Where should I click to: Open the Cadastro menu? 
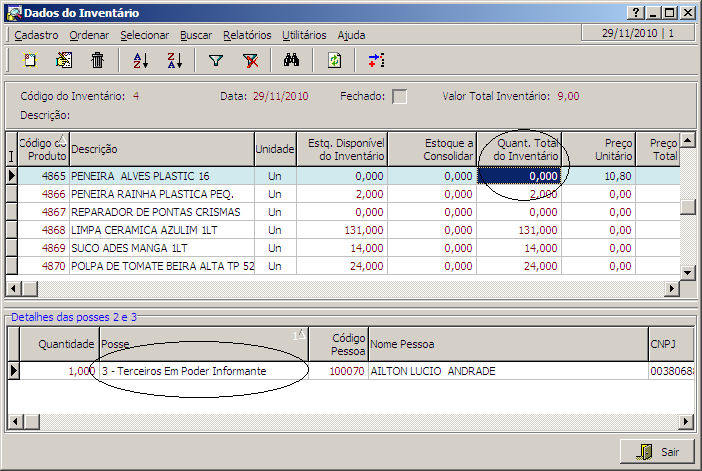(36, 35)
